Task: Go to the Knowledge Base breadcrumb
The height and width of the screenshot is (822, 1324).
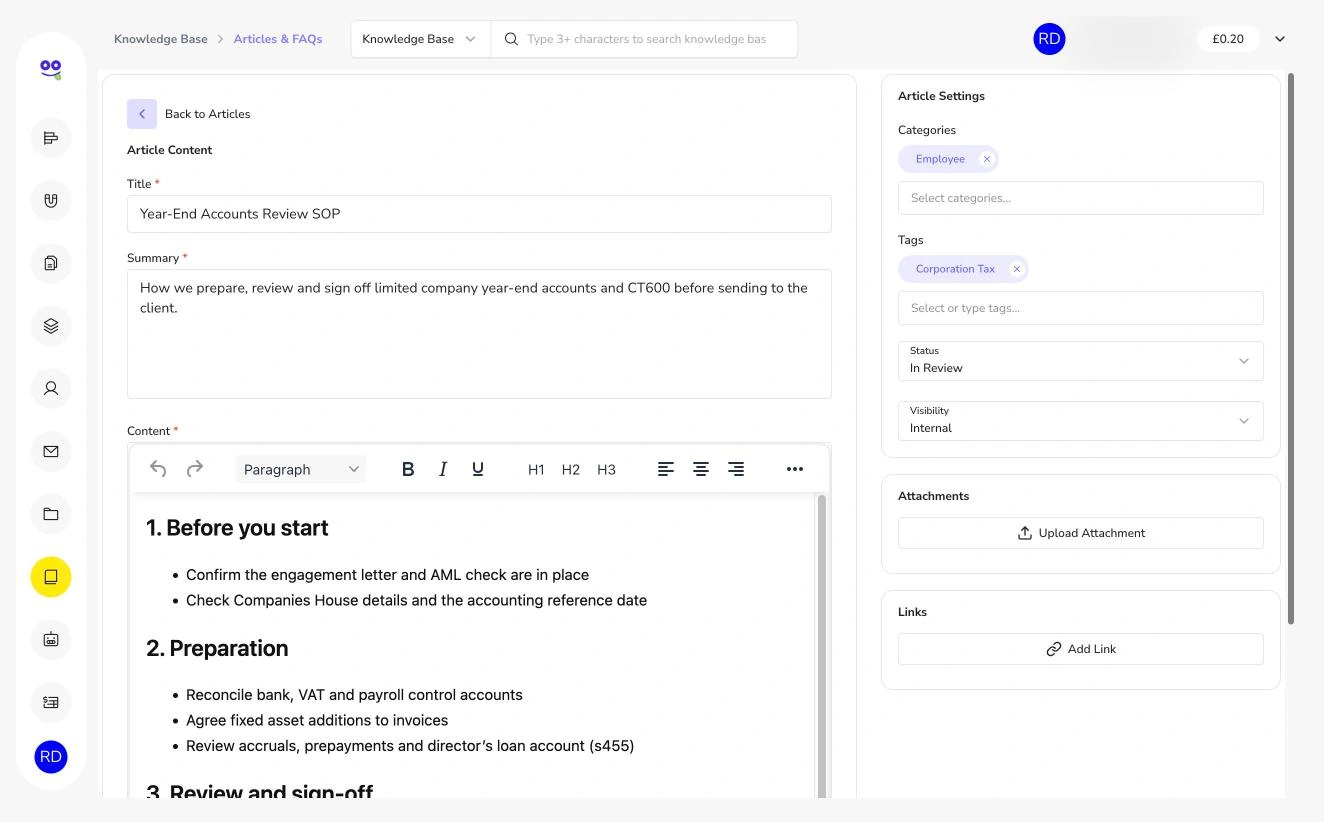Action: tap(161, 39)
